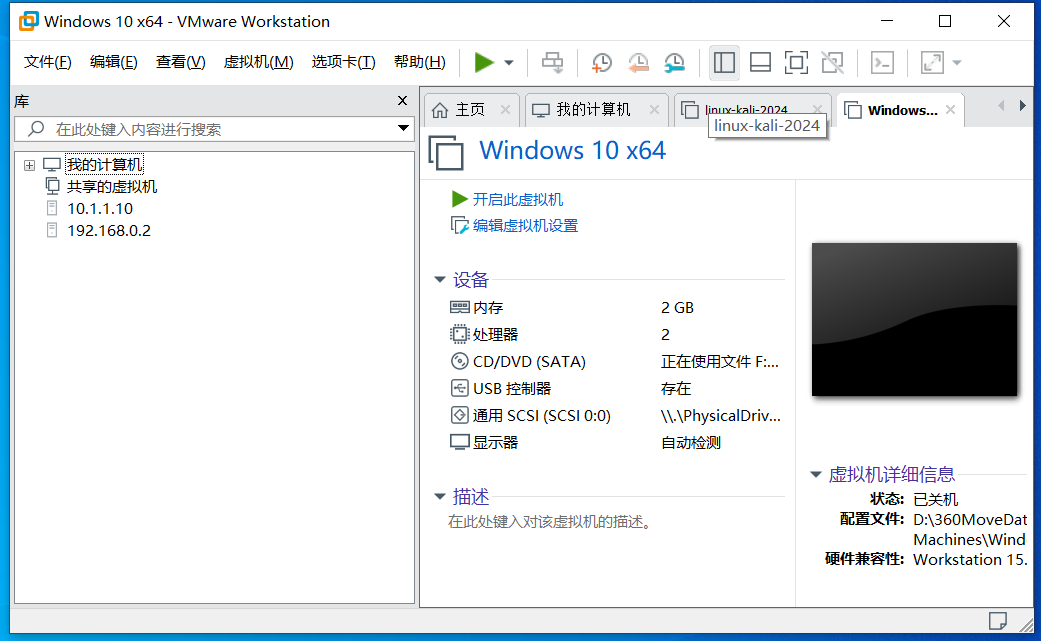Close the Windows... tab
Screen dimensions: 1041x641
(950, 109)
